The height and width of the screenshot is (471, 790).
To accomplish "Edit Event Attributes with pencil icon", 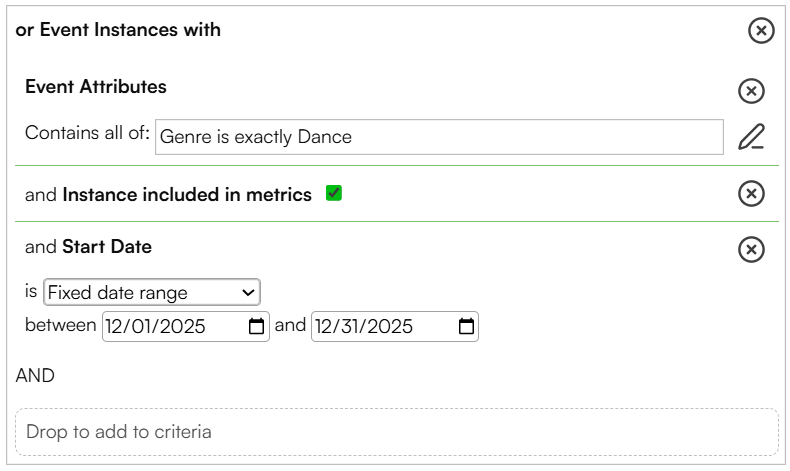I will [x=751, y=137].
